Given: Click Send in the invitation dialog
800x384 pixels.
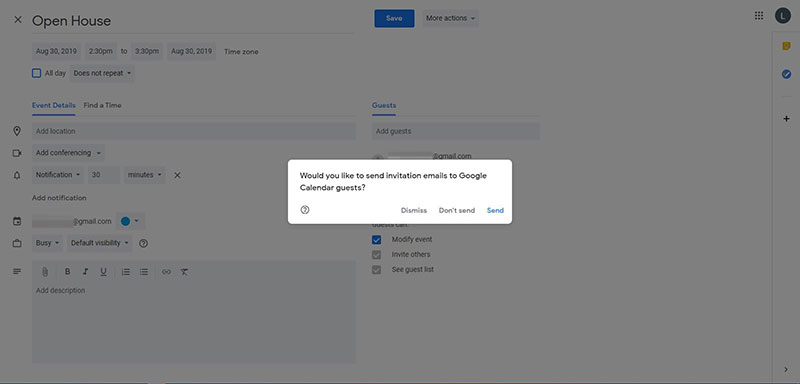Looking at the screenshot, I should click(x=495, y=210).
